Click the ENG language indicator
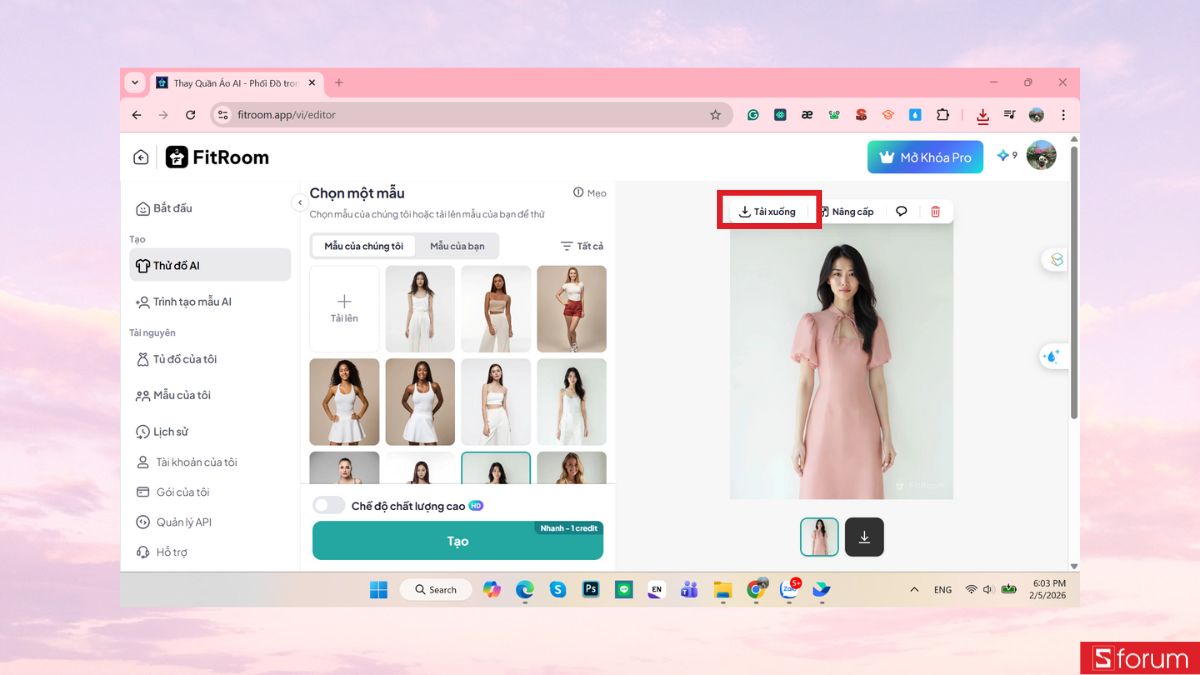 coord(943,590)
